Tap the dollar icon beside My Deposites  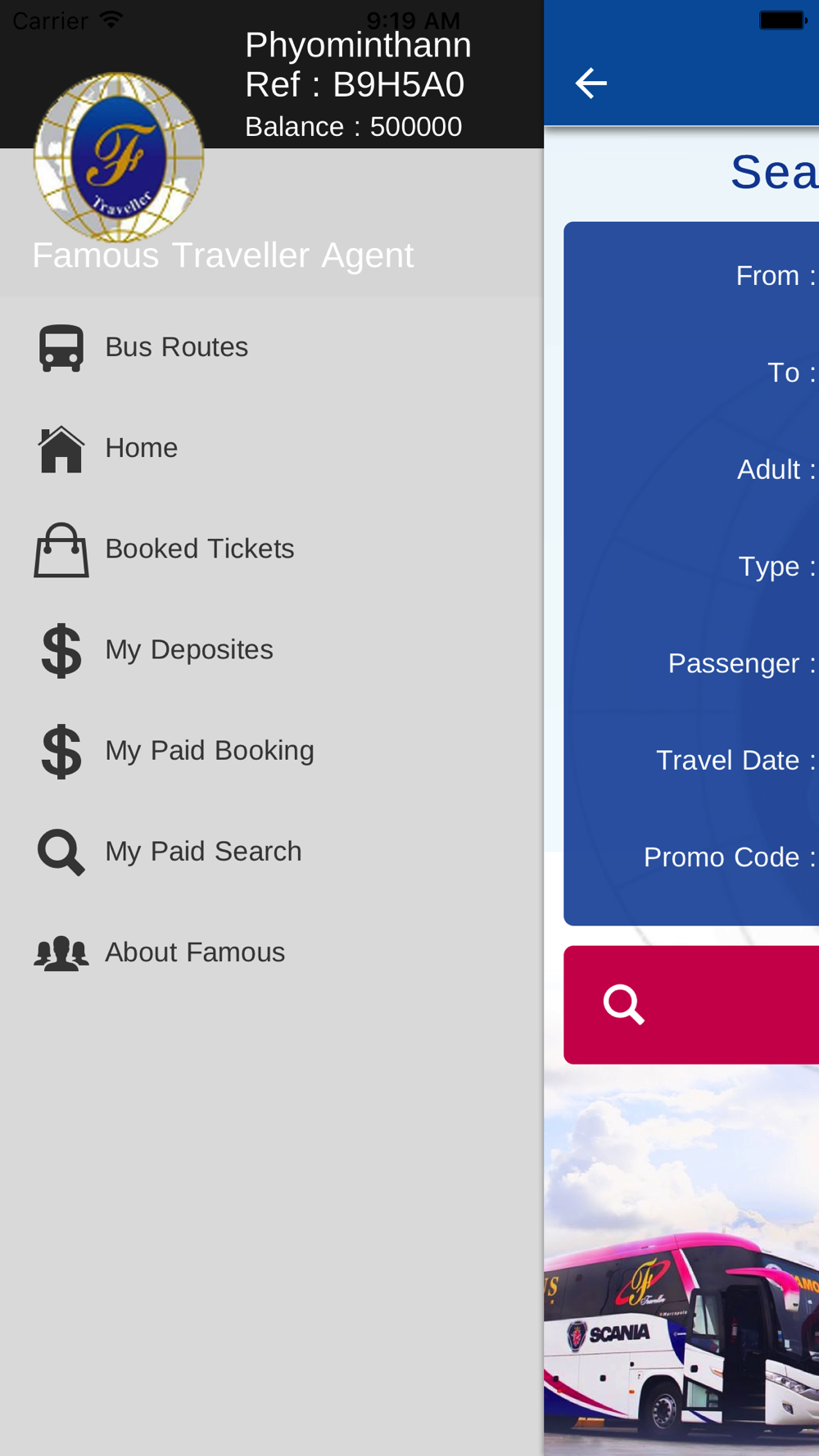click(x=61, y=651)
